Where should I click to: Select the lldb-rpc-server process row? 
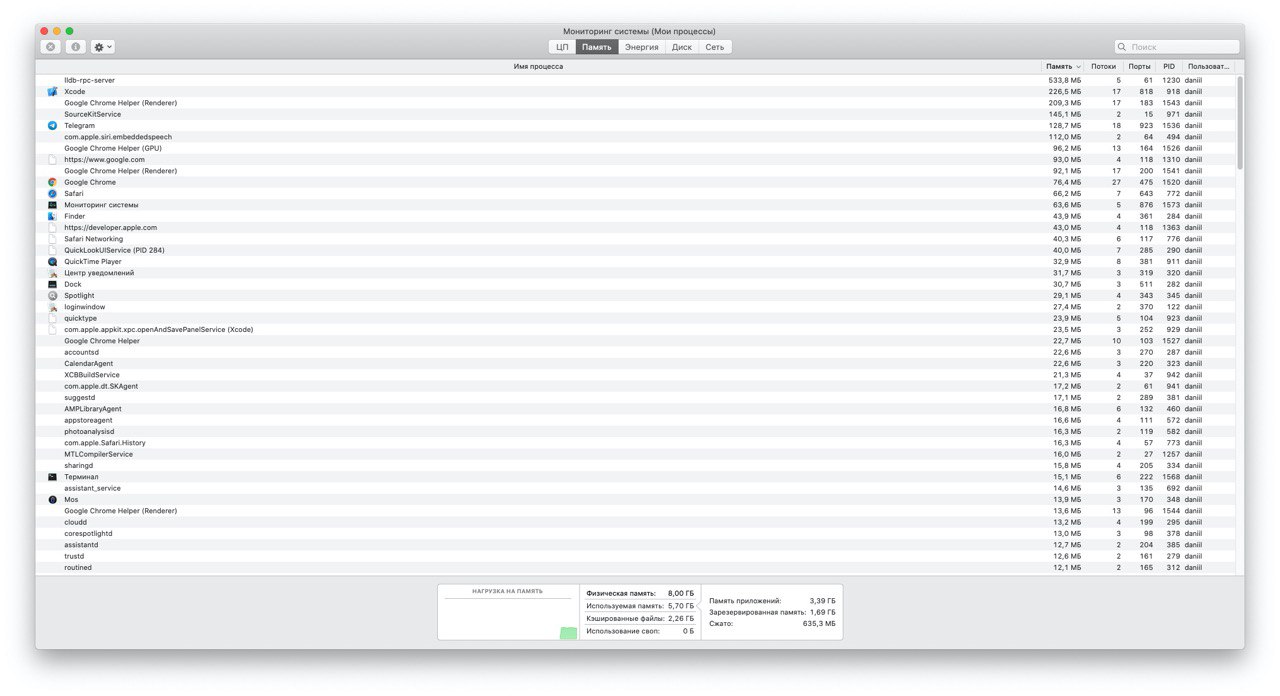636,80
